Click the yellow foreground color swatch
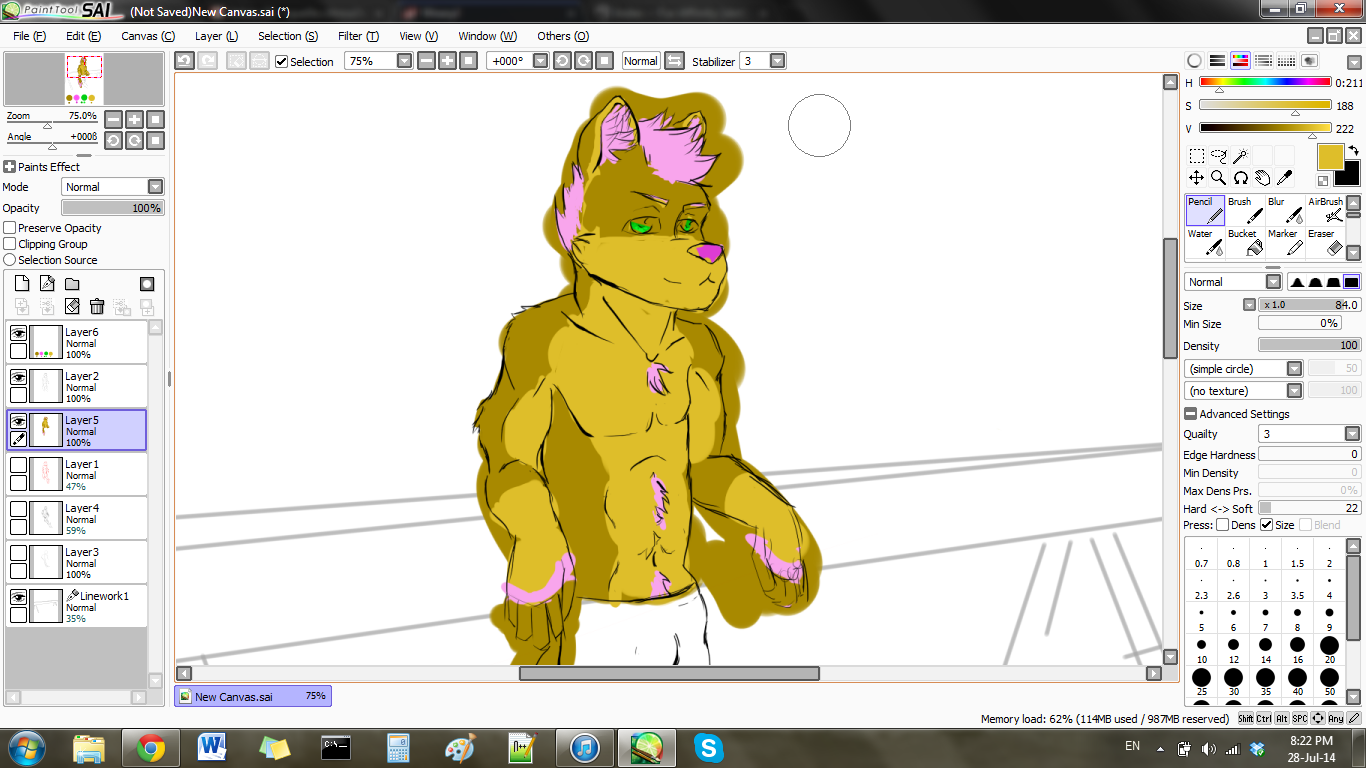The width and height of the screenshot is (1366, 768). (x=1330, y=157)
